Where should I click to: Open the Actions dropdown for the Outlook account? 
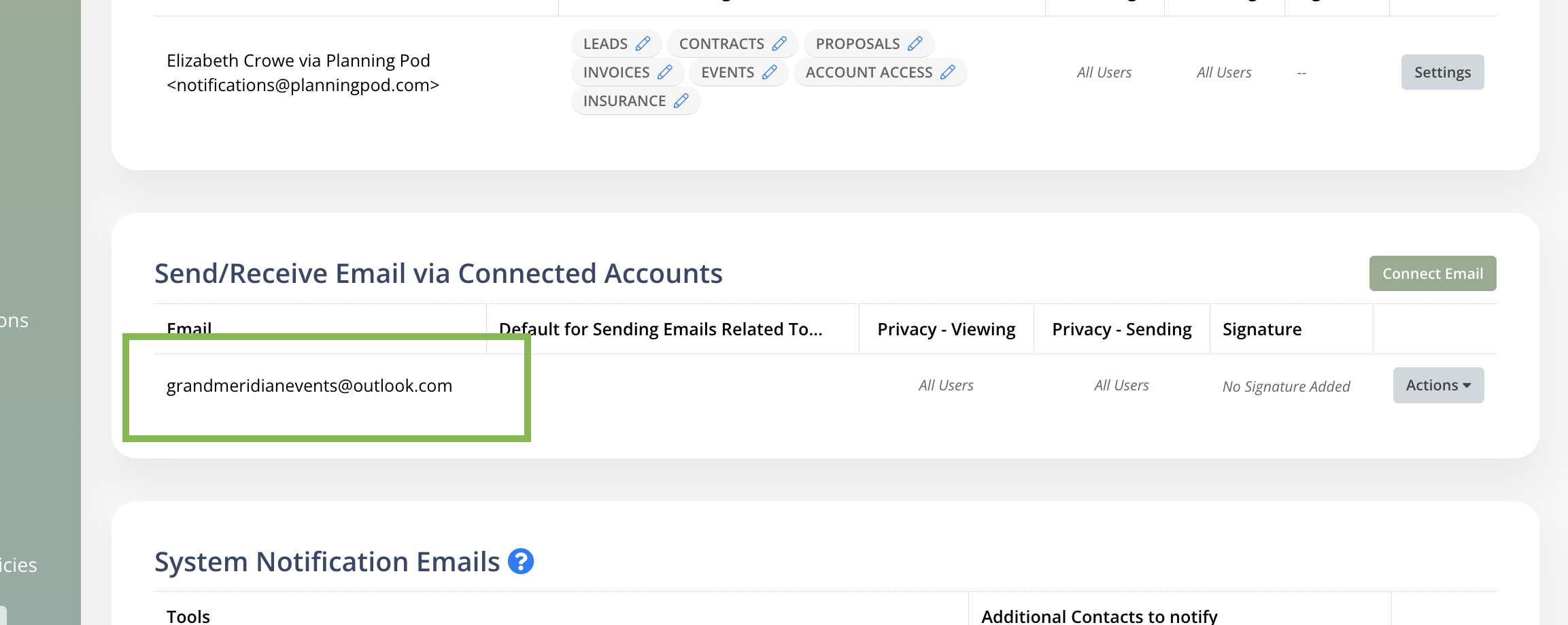click(x=1438, y=386)
